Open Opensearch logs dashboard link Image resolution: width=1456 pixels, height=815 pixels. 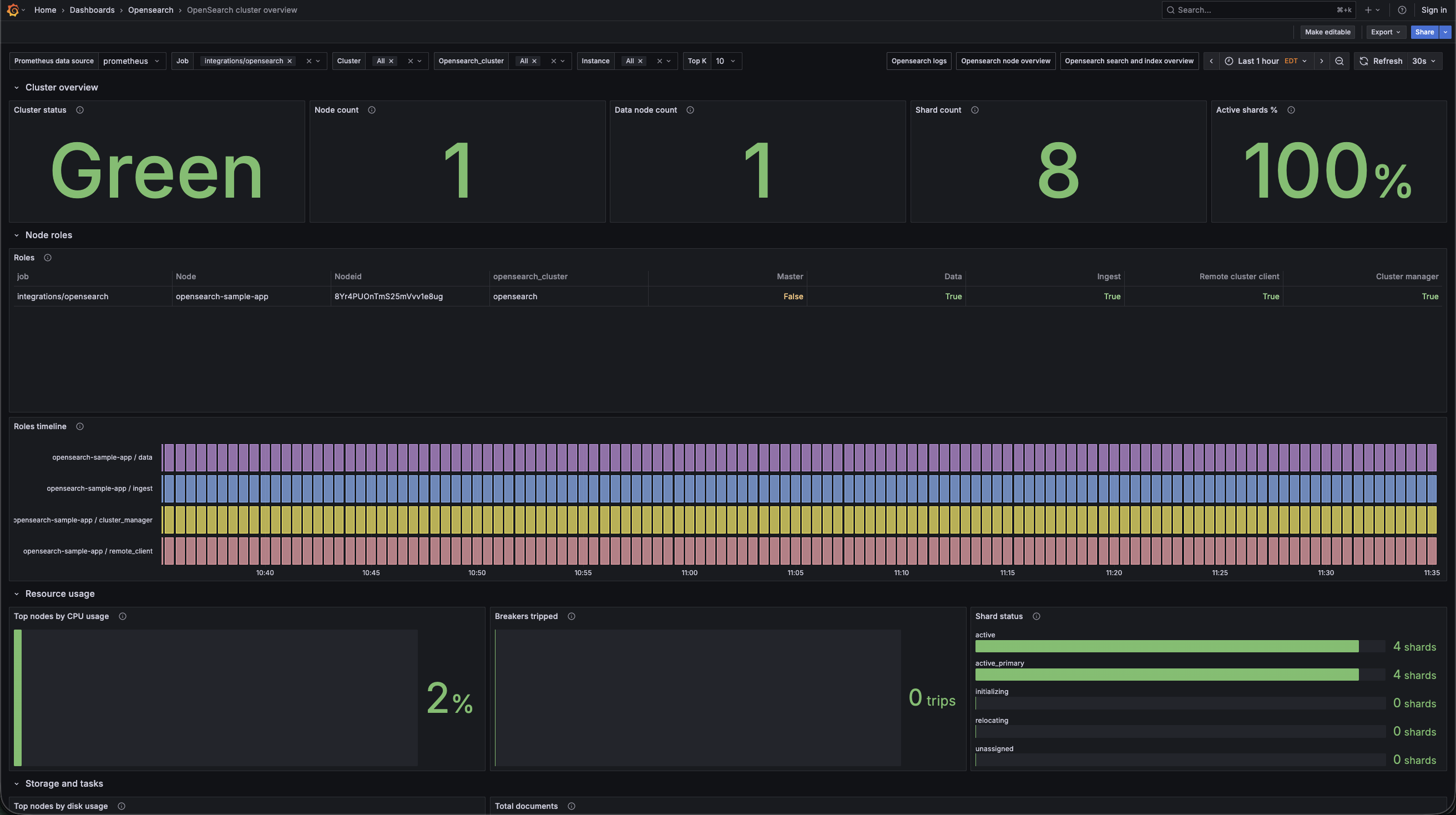point(918,61)
